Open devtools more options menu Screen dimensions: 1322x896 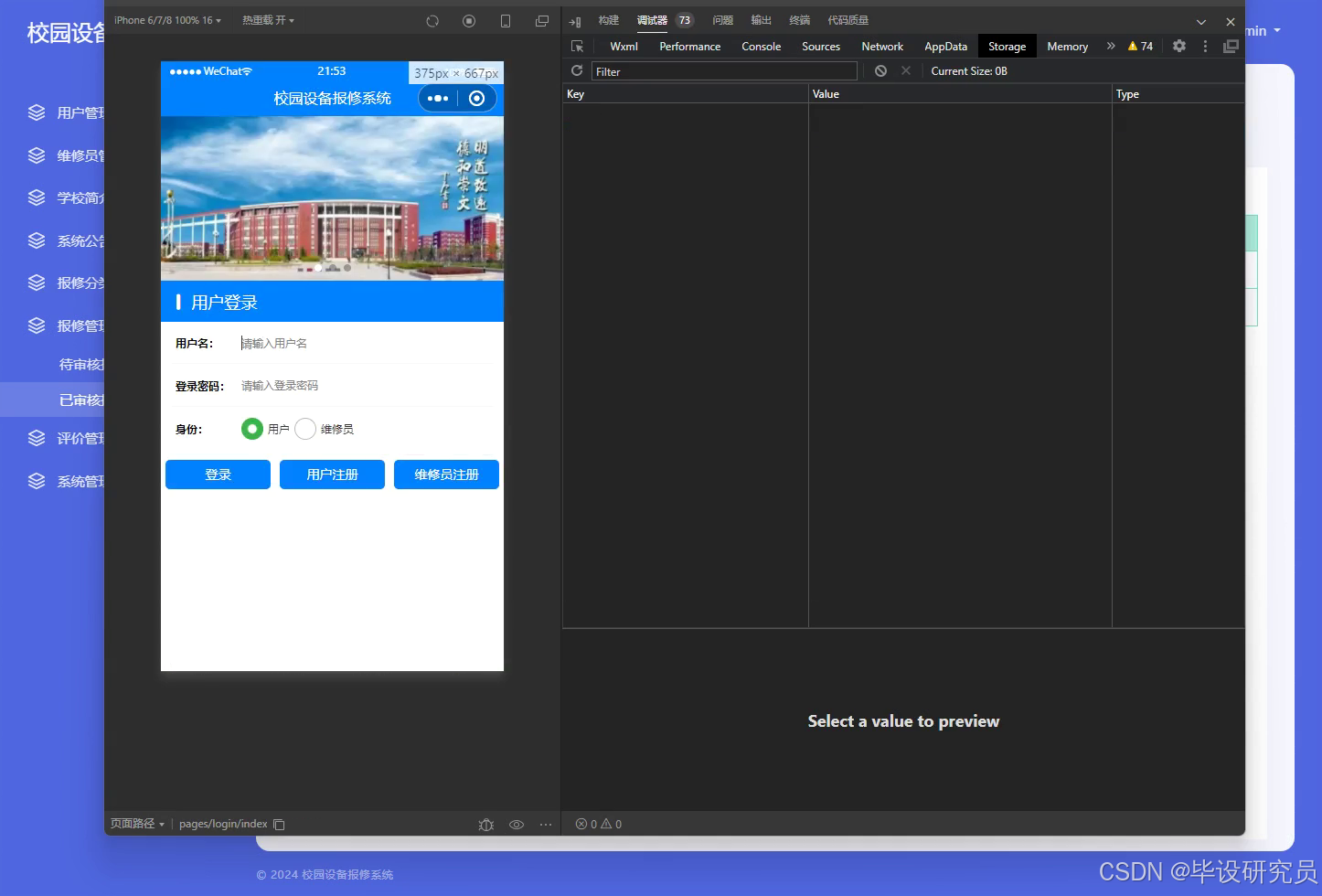[x=1205, y=46]
